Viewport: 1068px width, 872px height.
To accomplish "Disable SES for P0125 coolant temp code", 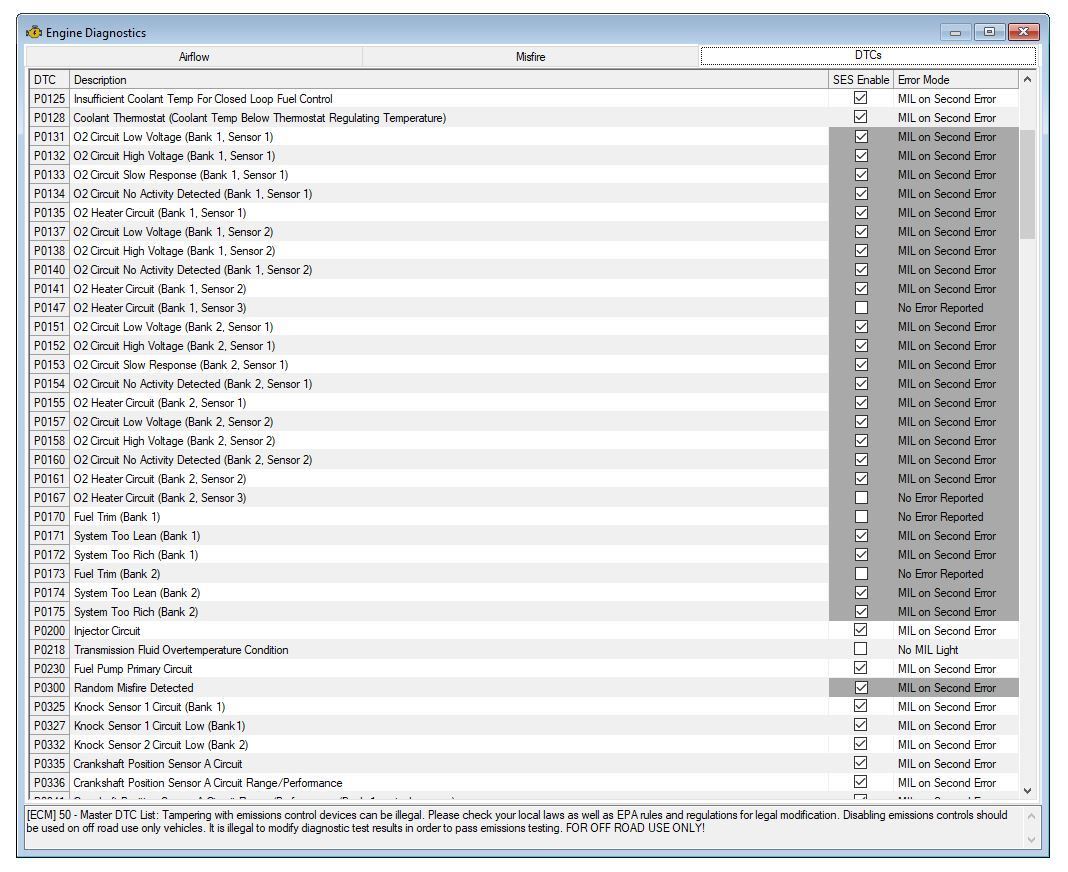I will pyautogui.click(x=860, y=99).
